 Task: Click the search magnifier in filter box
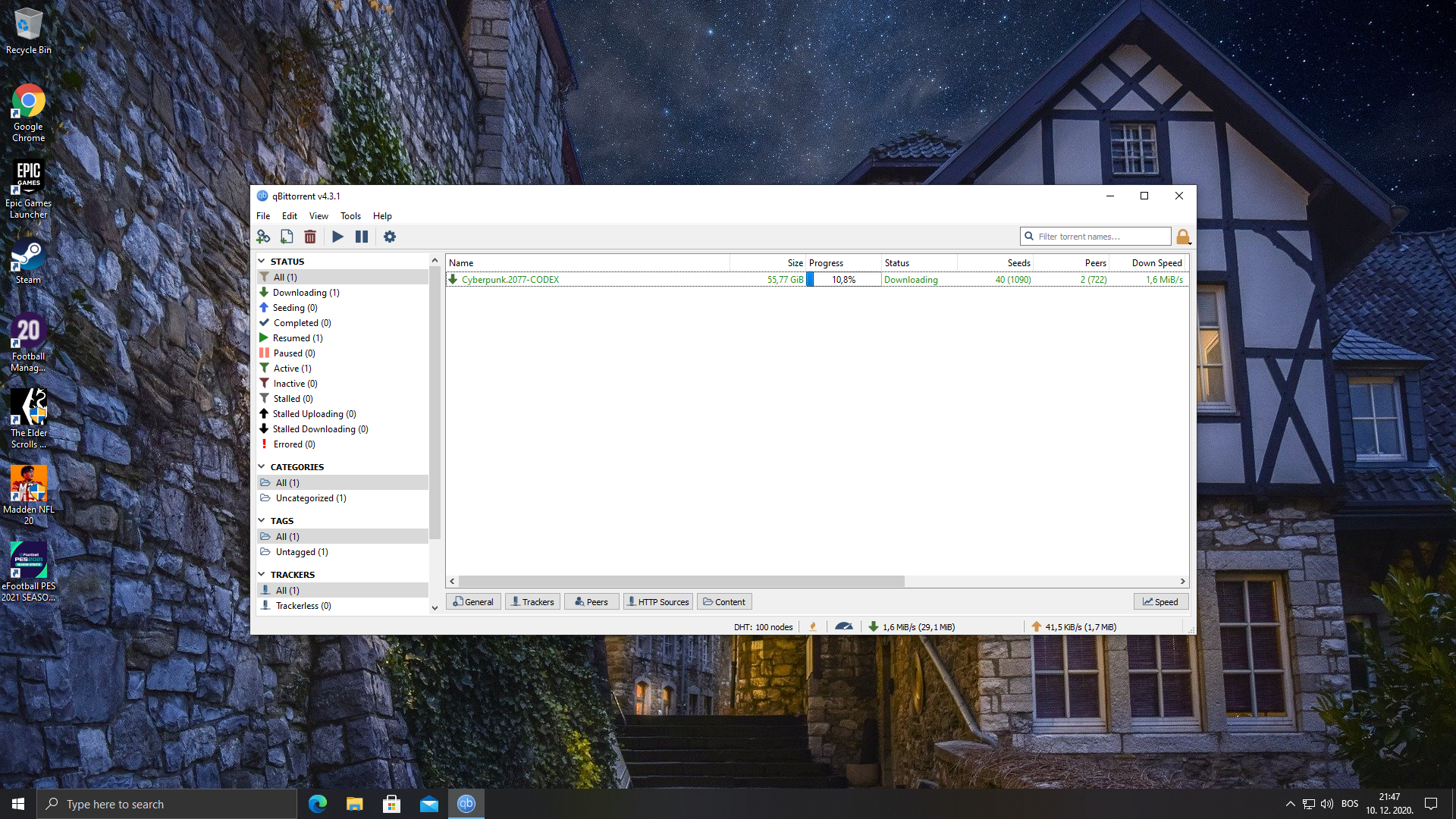[x=1029, y=237]
